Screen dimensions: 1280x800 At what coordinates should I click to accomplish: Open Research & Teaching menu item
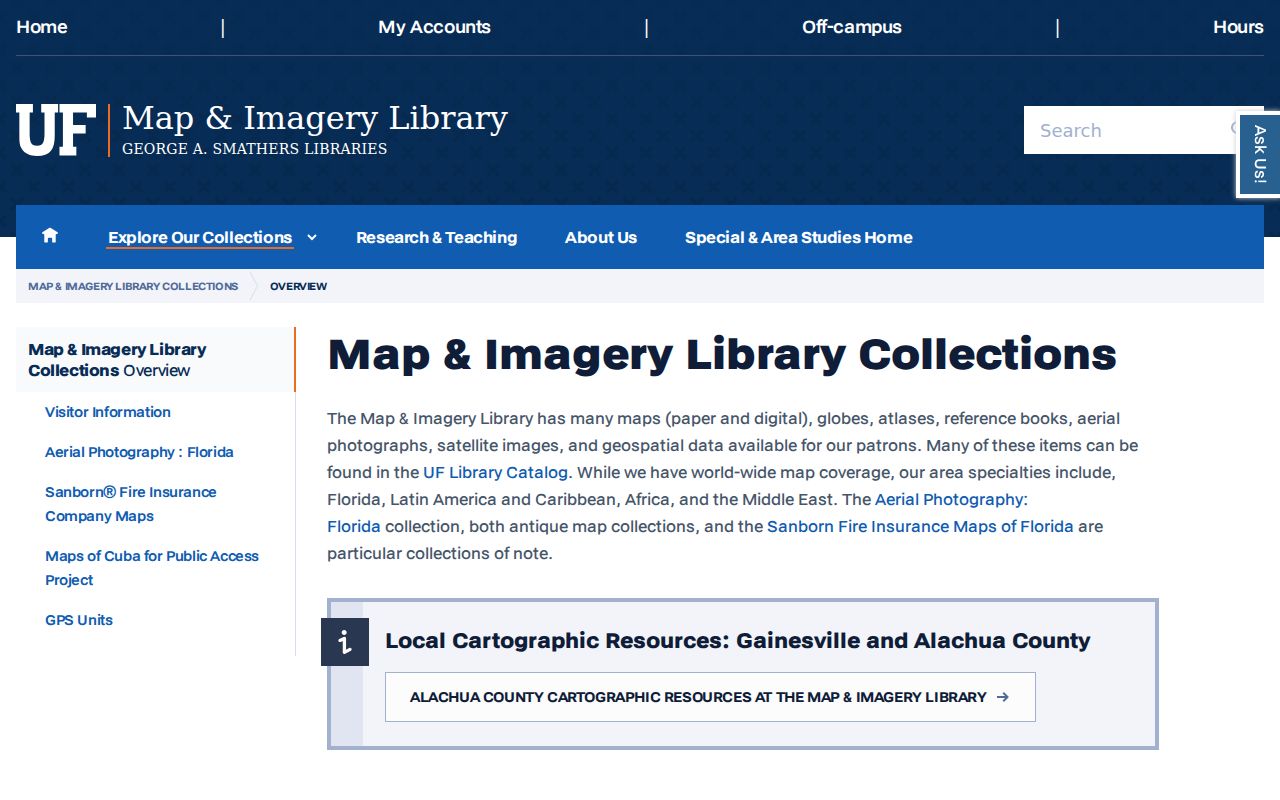[x=436, y=237]
